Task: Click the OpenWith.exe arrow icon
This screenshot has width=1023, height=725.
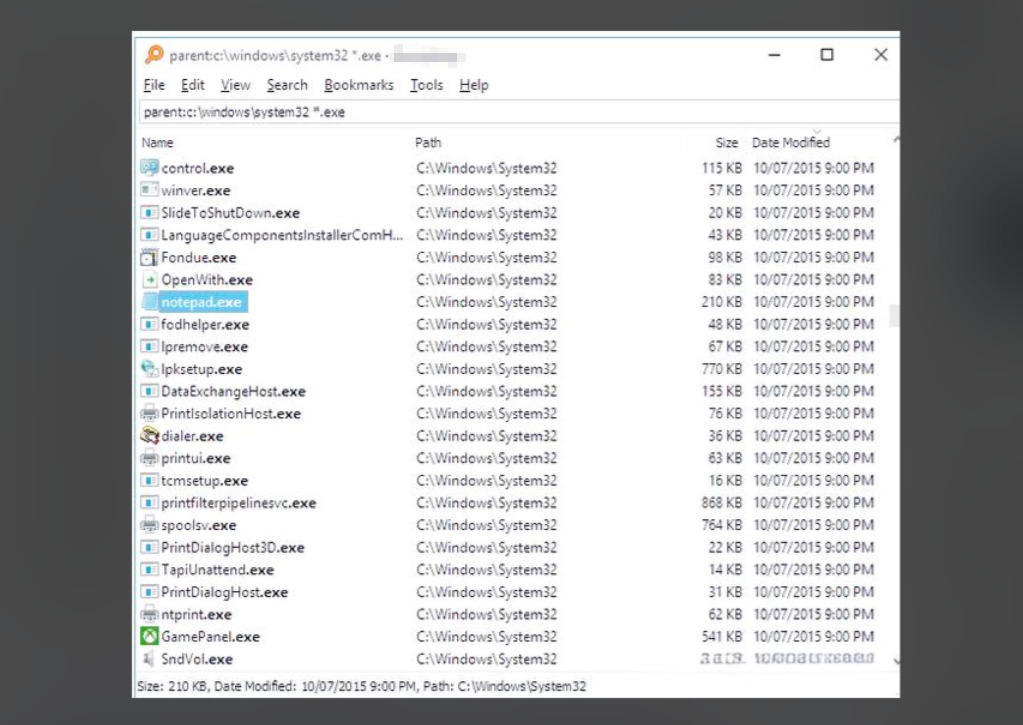Action: pyautogui.click(x=149, y=280)
